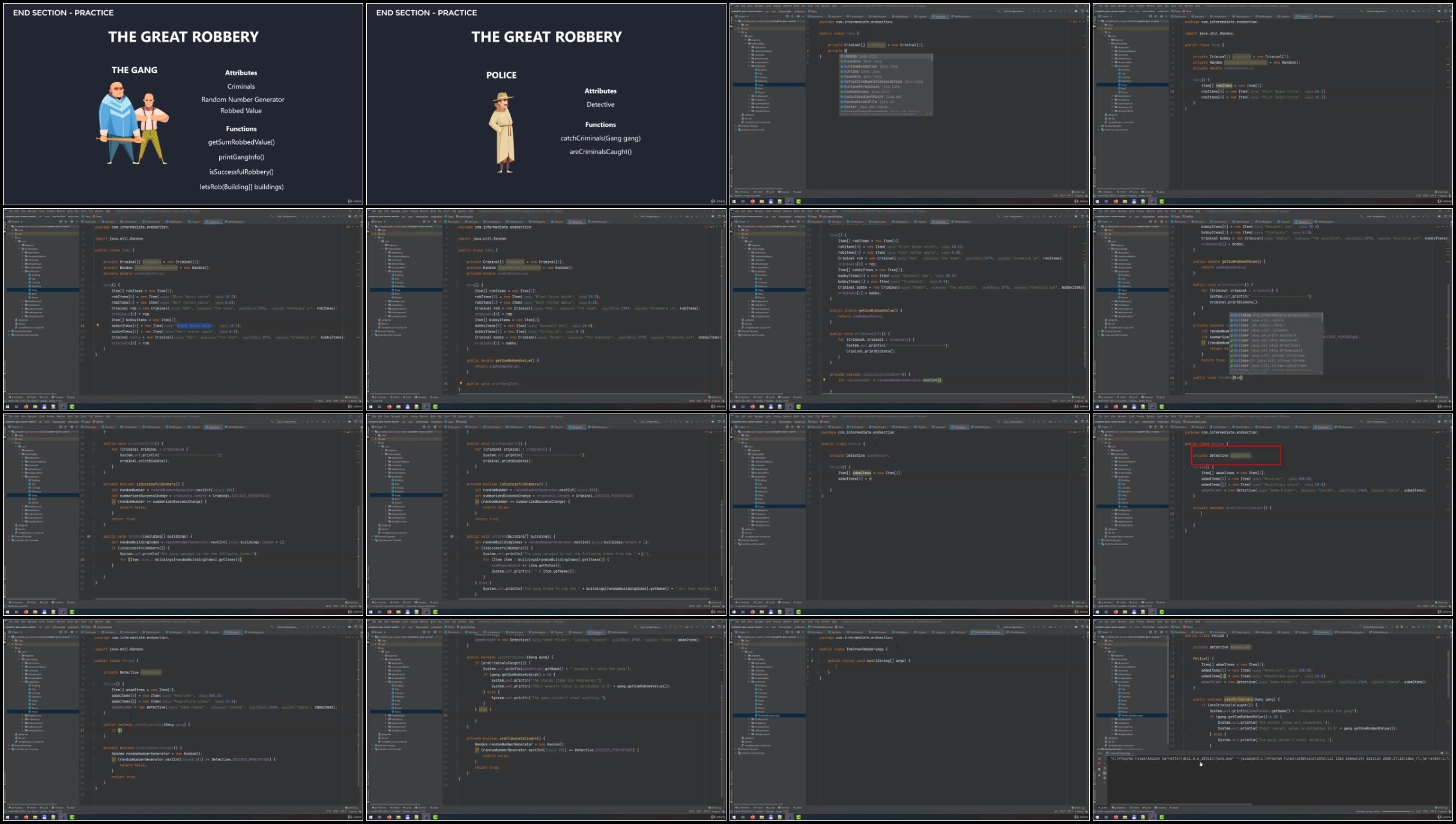Open the frame with "Blunt Swiss knife" text selected
The width and height of the screenshot is (1456, 824).
(183, 310)
